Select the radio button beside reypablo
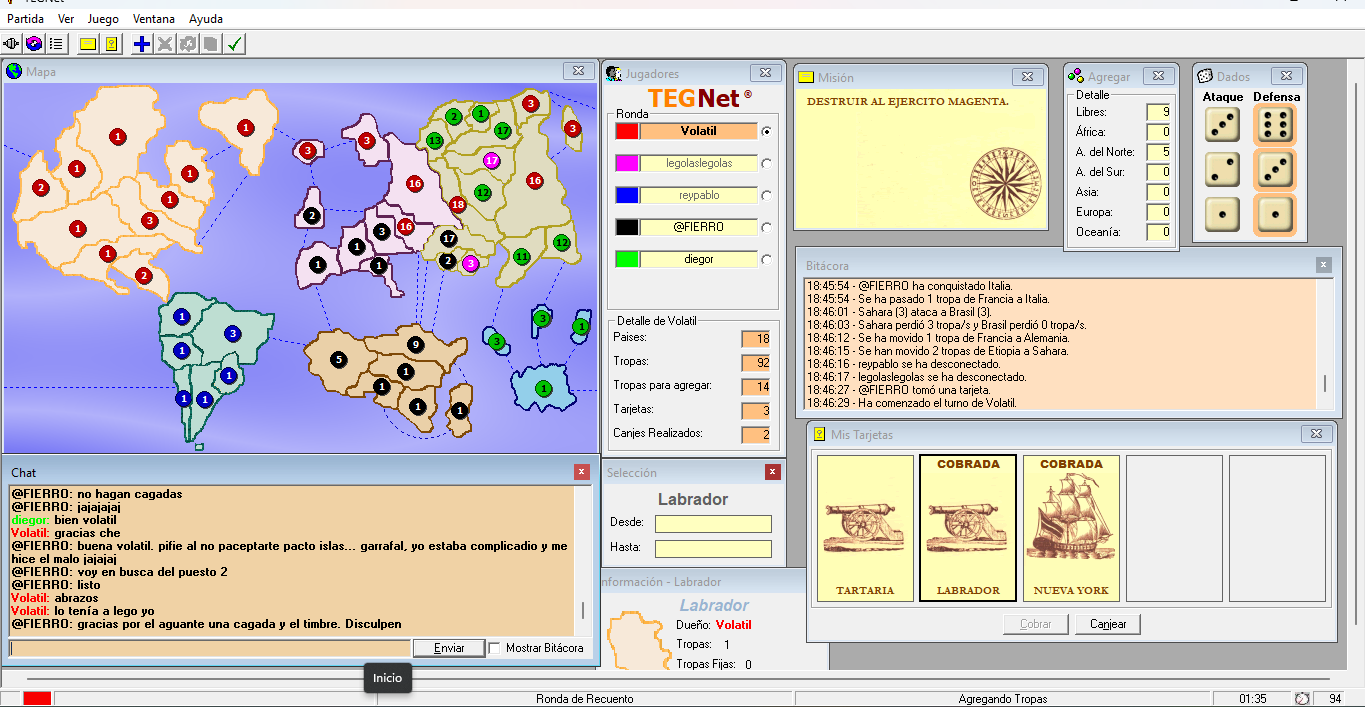The image size is (1365, 707). click(x=766, y=196)
